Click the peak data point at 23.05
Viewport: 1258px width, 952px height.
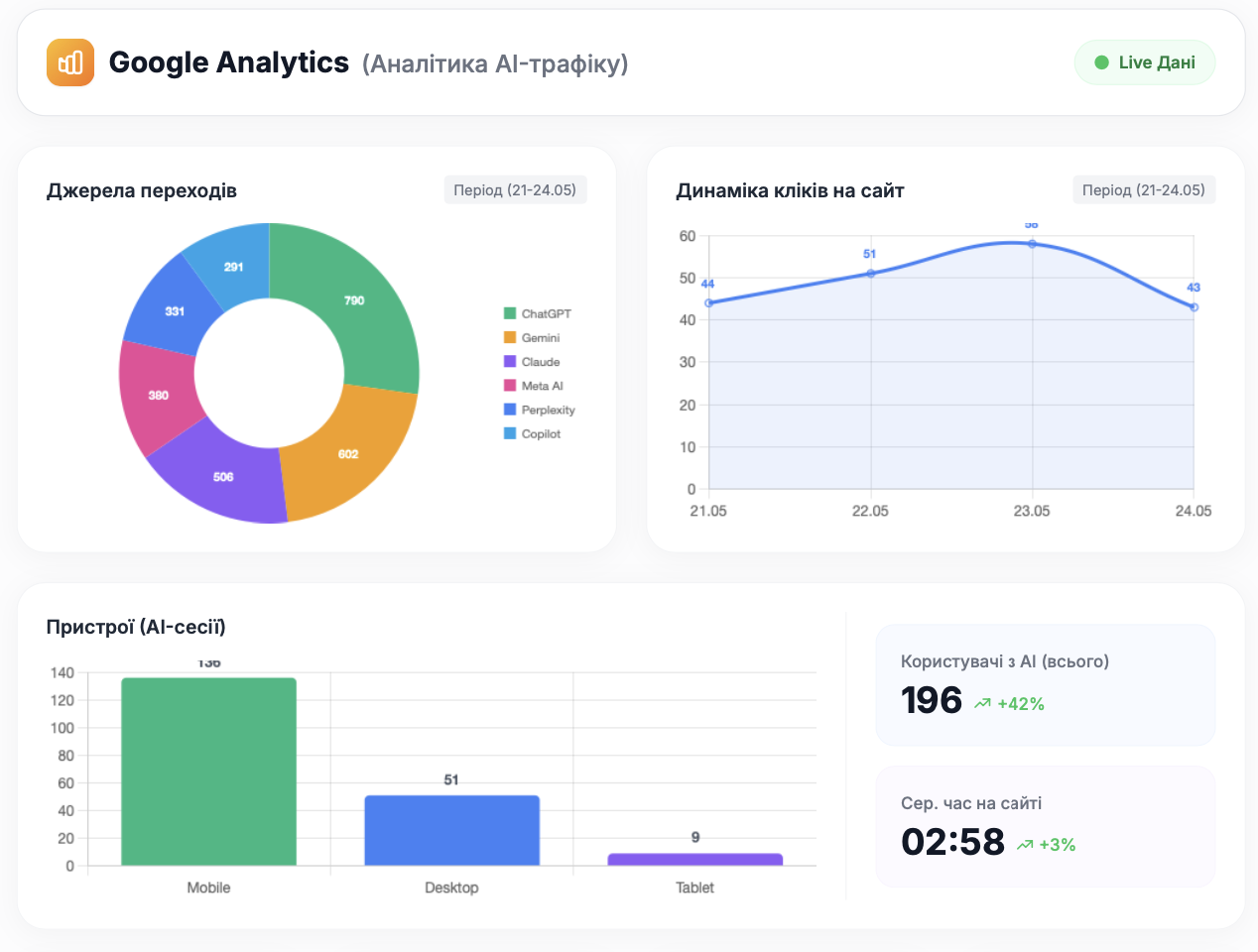coord(1032,244)
